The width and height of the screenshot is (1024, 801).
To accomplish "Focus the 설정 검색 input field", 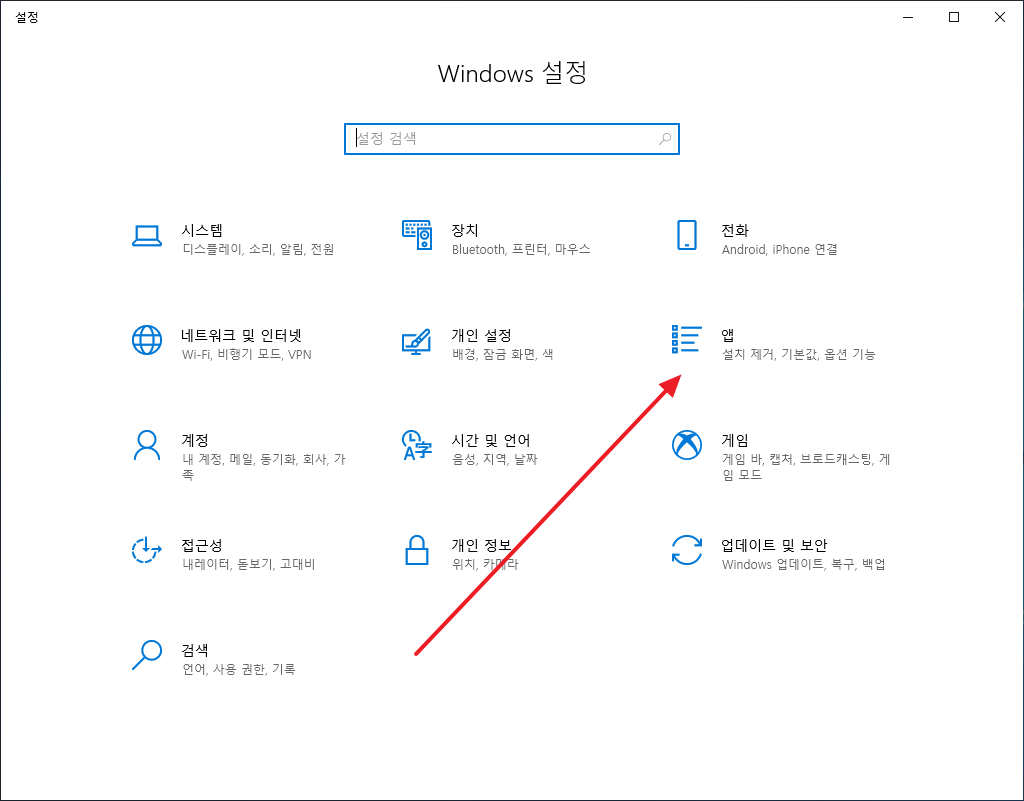I will point(511,138).
